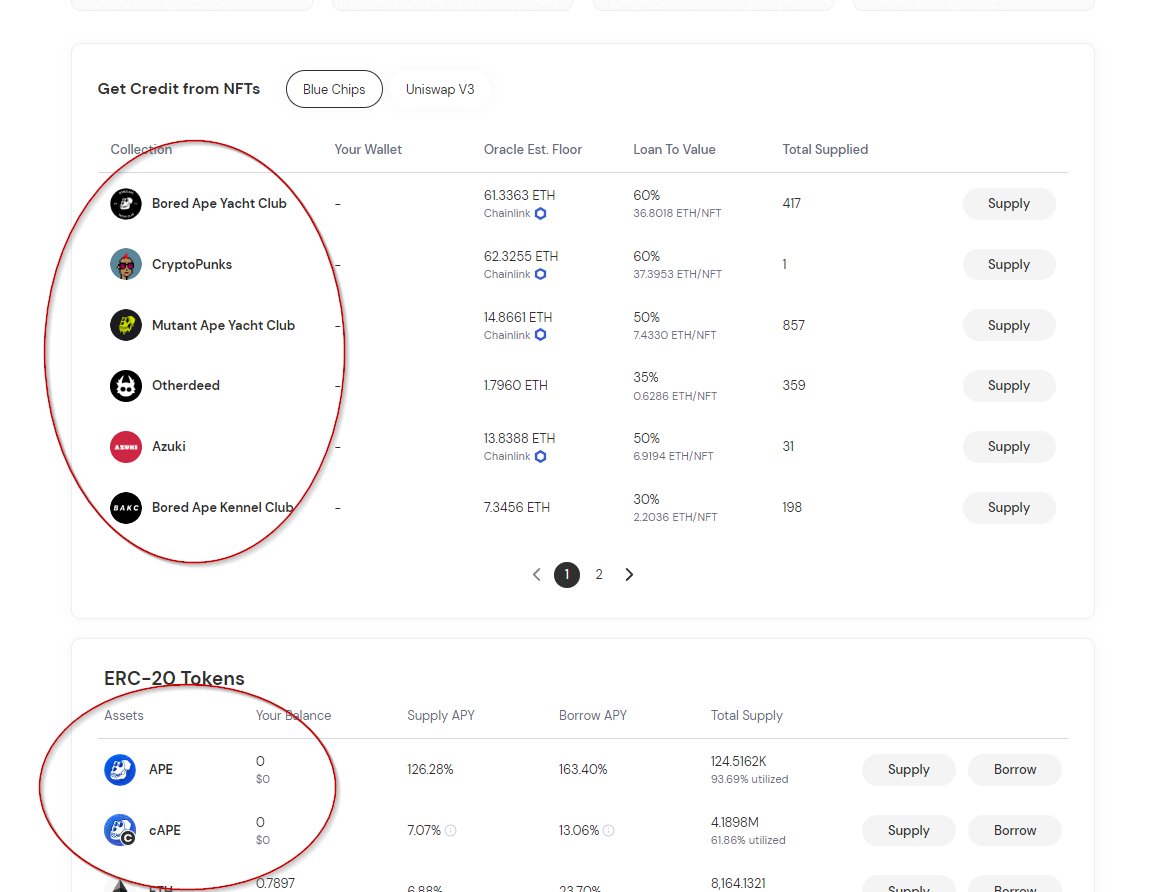This screenshot has height=892, width=1158.
Task: Click the 857 total supplied value
Action: (793, 325)
